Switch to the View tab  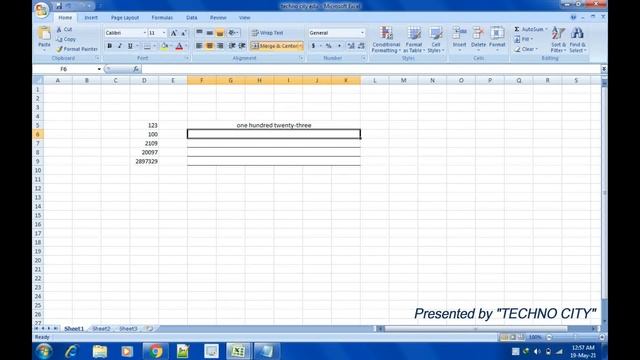pyautogui.click(x=244, y=18)
